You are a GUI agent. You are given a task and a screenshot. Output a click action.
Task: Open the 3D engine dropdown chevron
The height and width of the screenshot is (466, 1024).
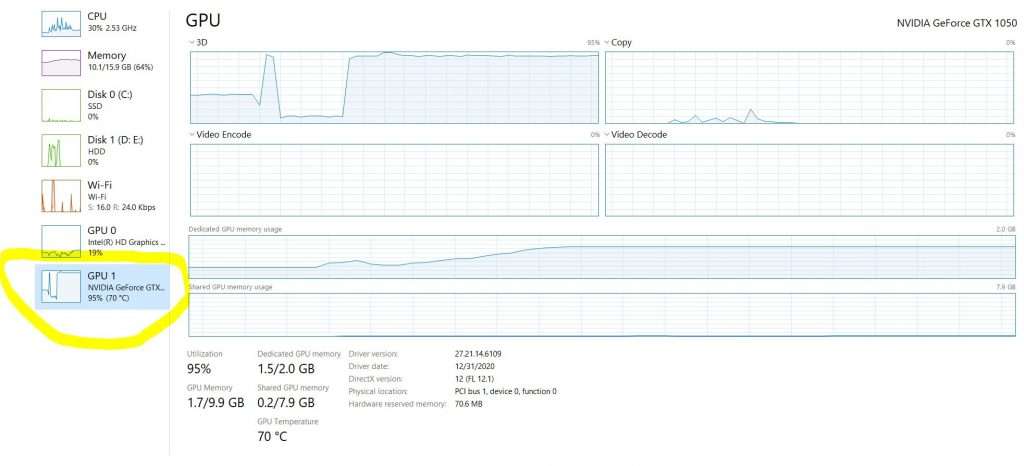[x=191, y=42]
